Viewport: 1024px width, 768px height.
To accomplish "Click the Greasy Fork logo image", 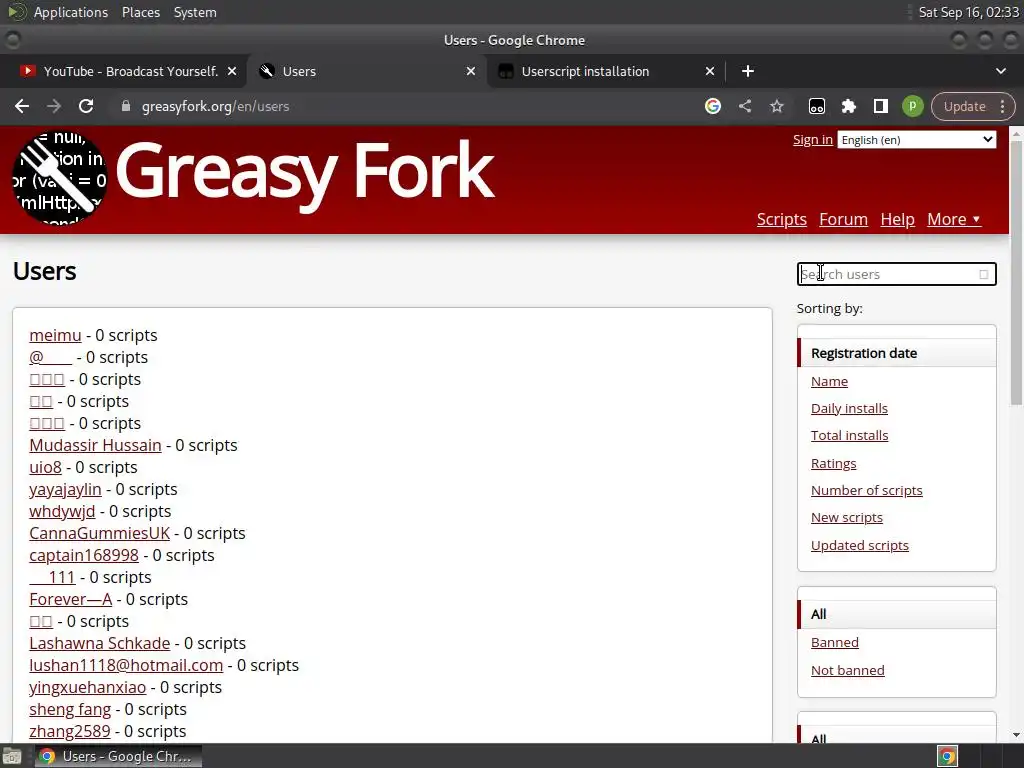I will point(59,177).
